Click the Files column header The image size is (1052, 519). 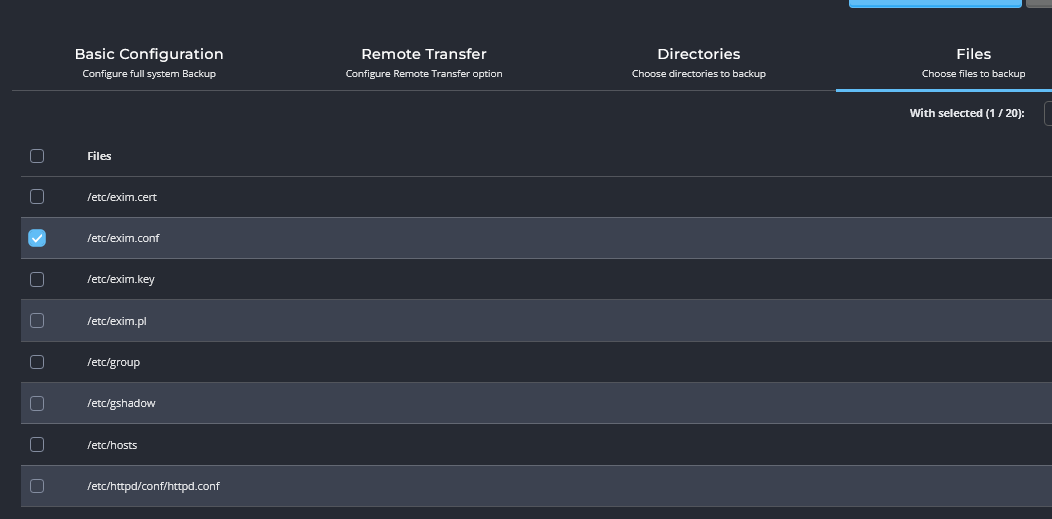[99, 156]
